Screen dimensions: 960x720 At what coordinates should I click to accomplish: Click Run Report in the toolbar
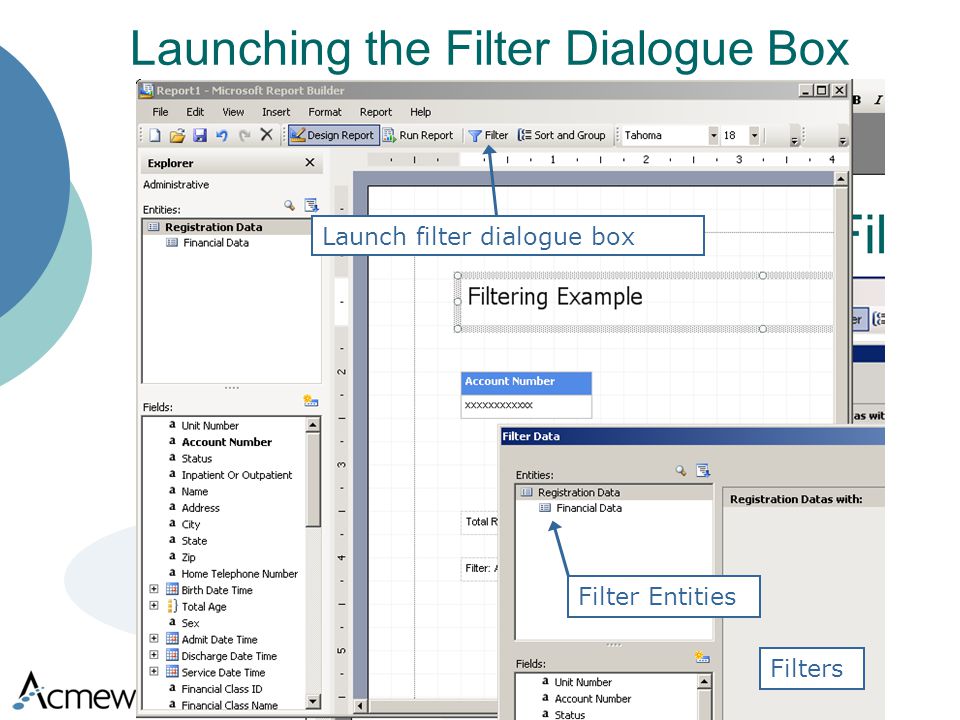point(418,135)
